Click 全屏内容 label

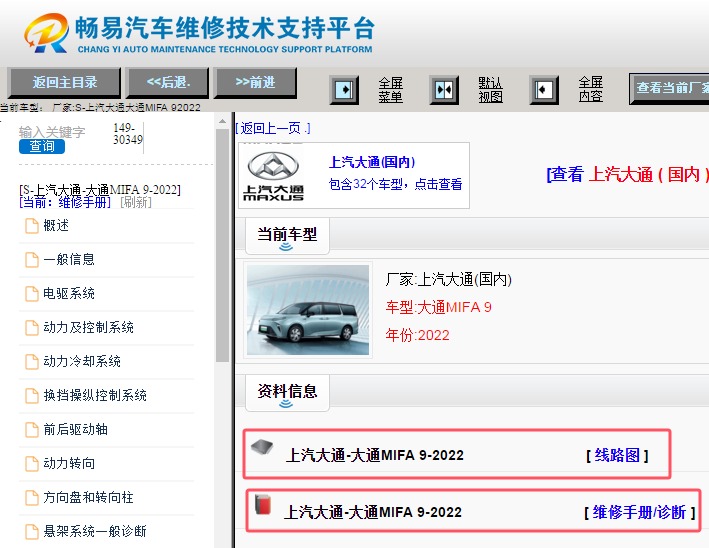click(x=591, y=90)
